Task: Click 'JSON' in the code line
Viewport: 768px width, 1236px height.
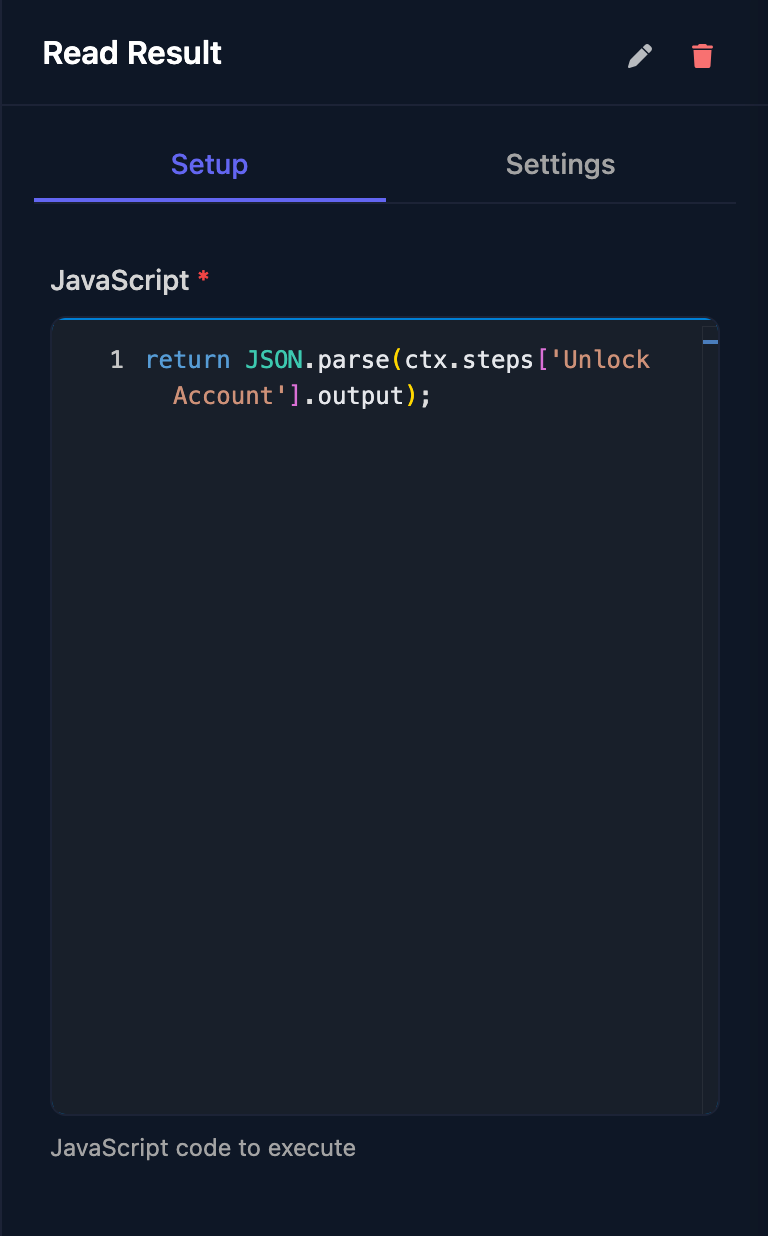Action: pyautogui.click(x=274, y=360)
